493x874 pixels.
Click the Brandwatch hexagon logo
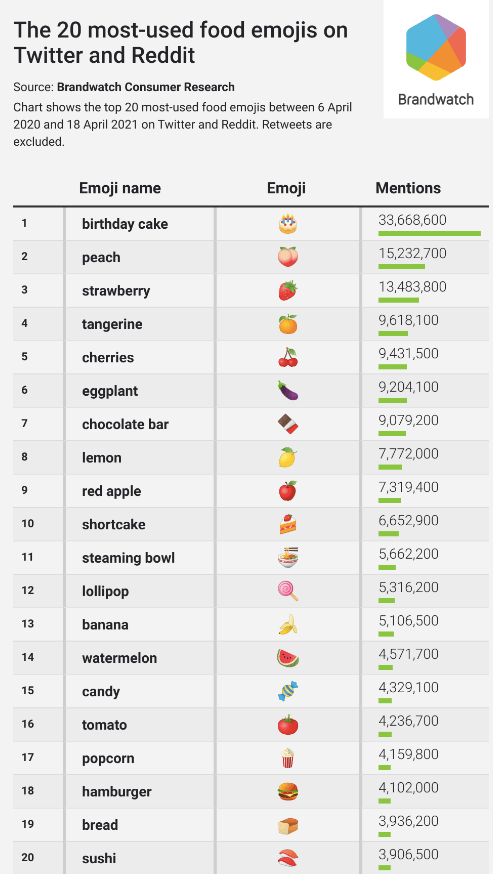[x=436, y=47]
